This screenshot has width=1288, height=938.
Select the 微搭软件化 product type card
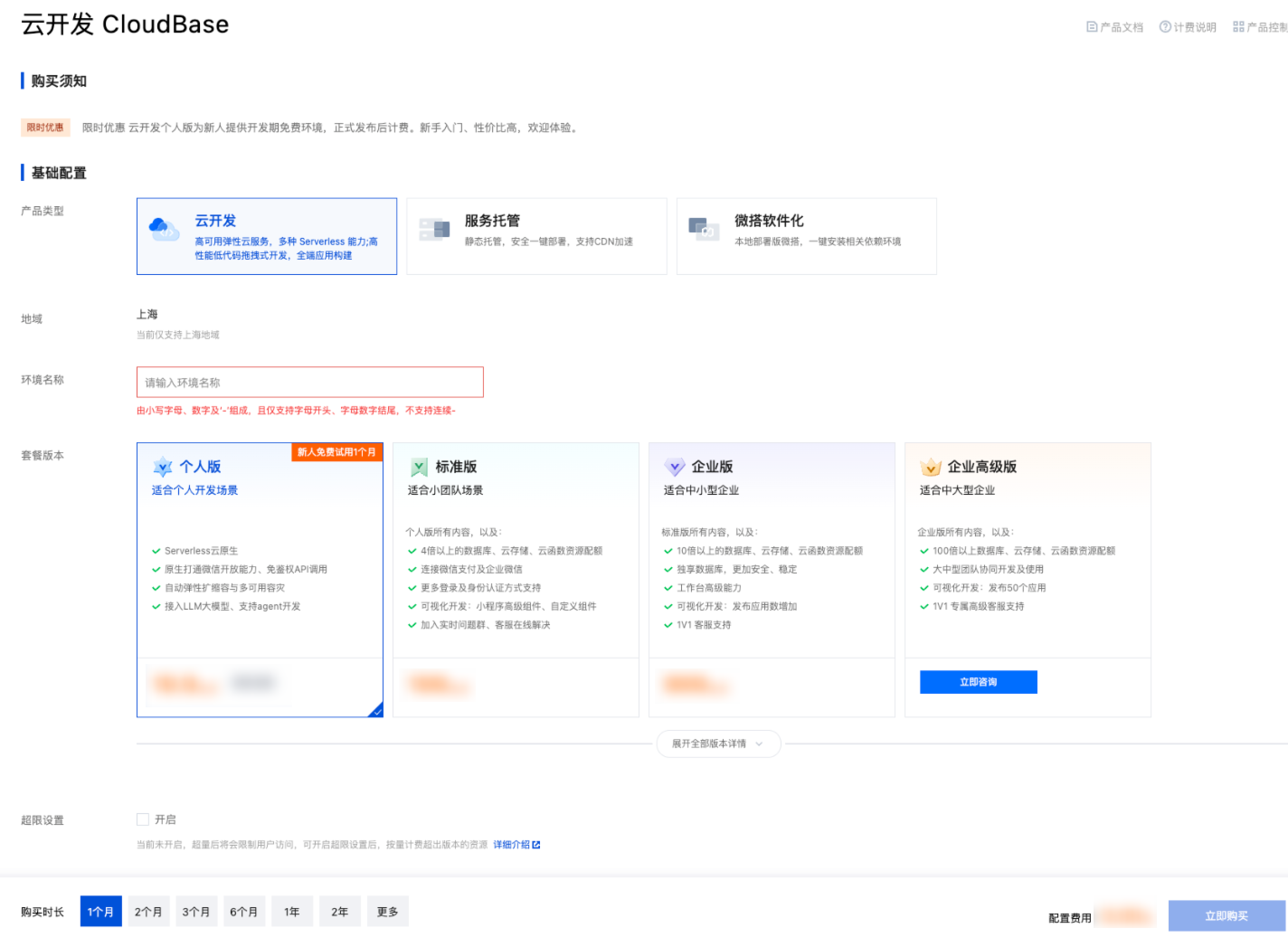pos(807,236)
